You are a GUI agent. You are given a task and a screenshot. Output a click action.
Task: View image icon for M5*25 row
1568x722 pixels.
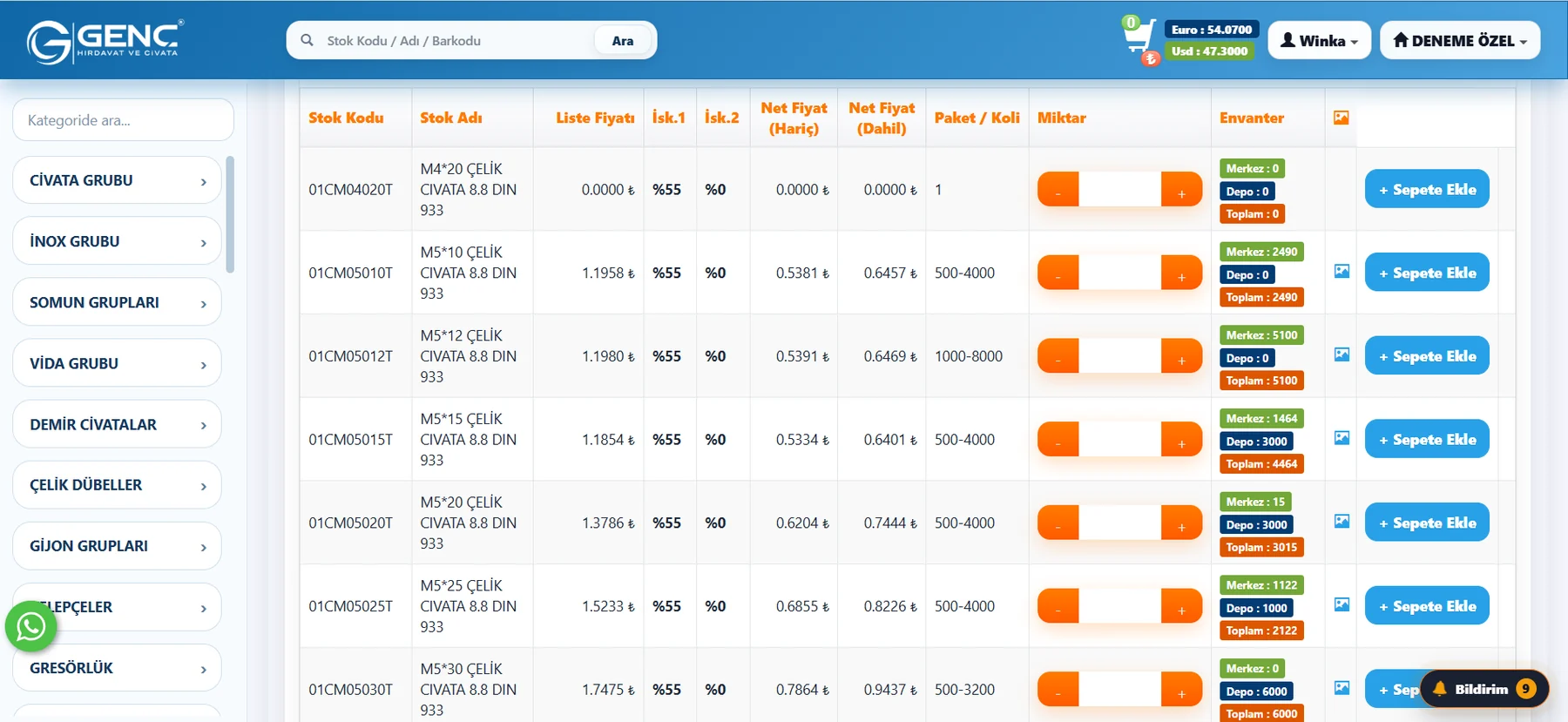tap(1342, 604)
